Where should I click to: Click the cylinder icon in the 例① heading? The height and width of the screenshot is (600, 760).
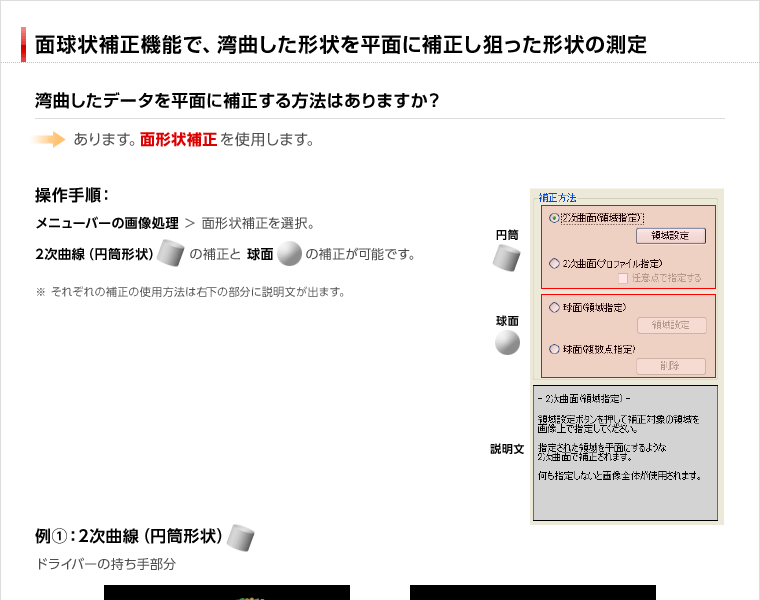point(240,537)
